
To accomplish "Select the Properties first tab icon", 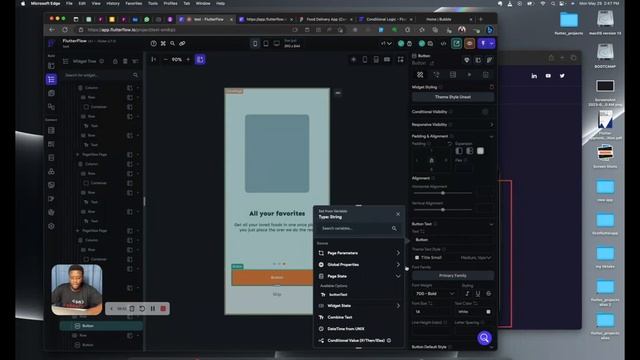I will pyautogui.click(x=420, y=75).
